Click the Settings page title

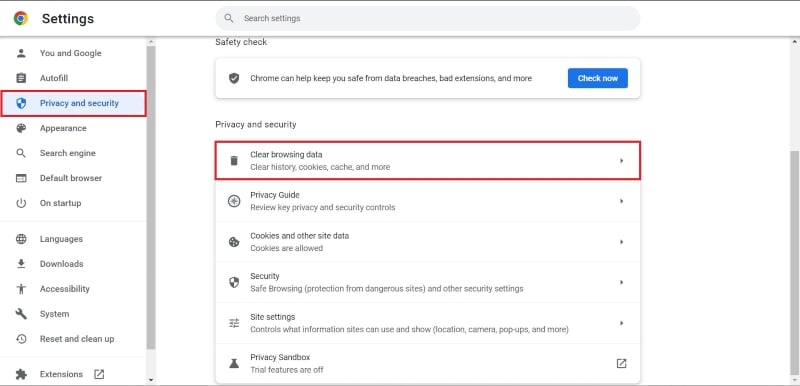[x=68, y=19]
